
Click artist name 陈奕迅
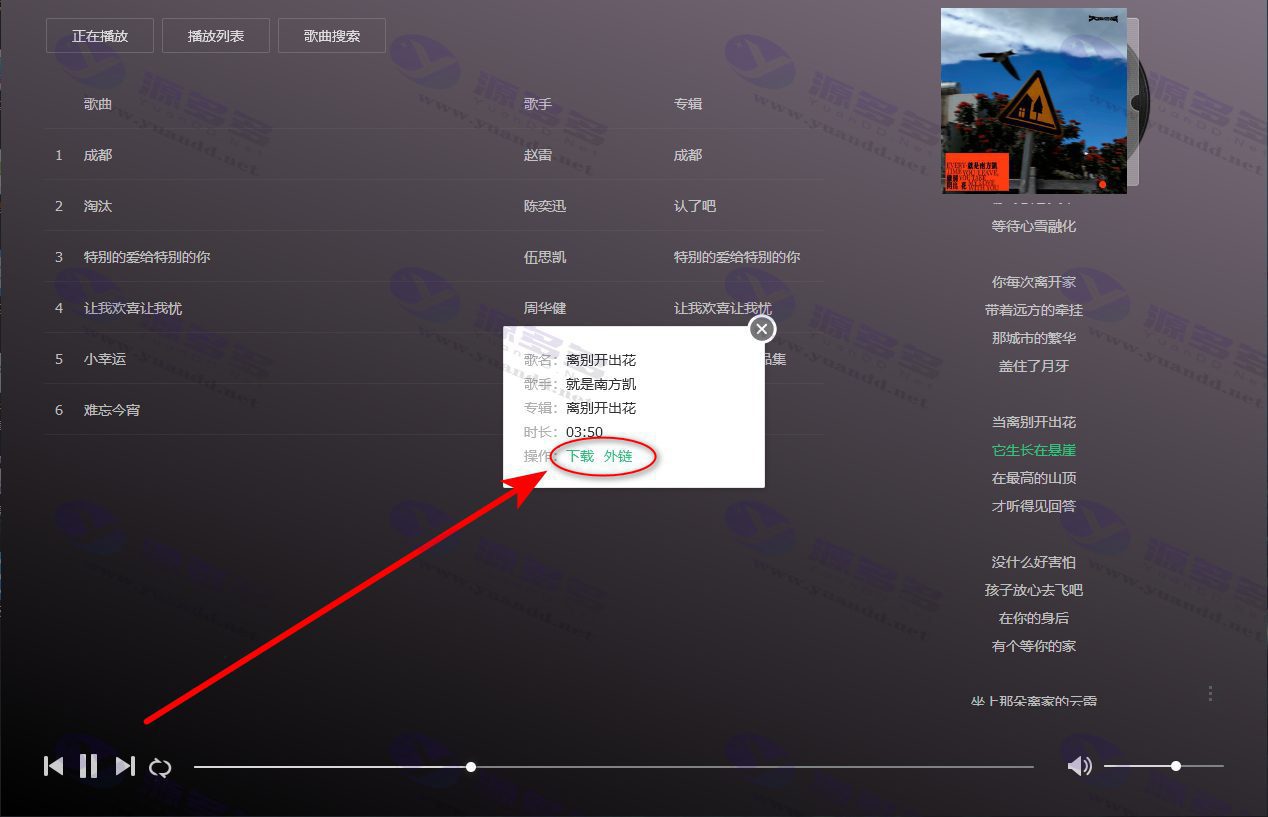coord(545,206)
